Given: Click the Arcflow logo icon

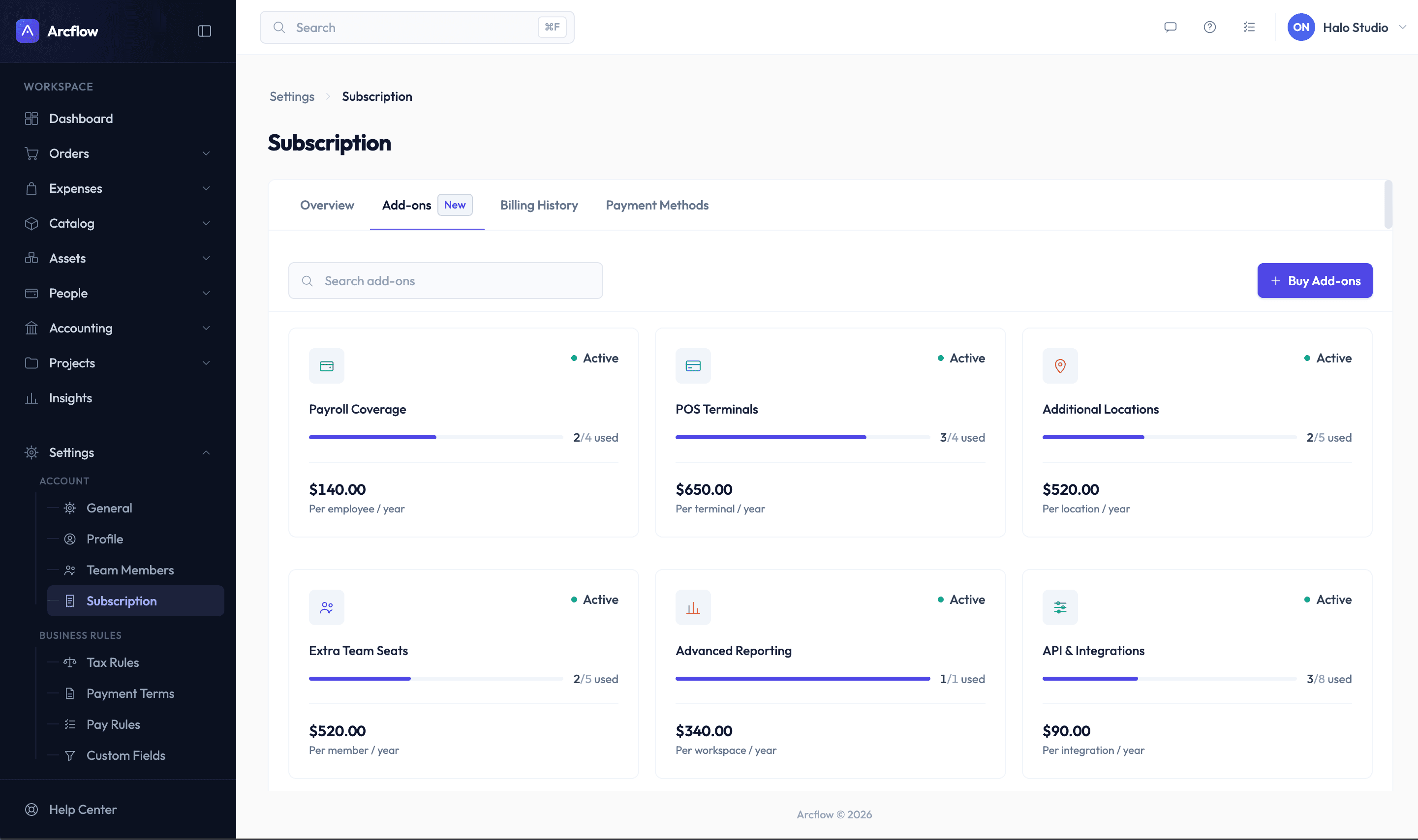Looking at the screenshot, I should click(x=27, y=30).
